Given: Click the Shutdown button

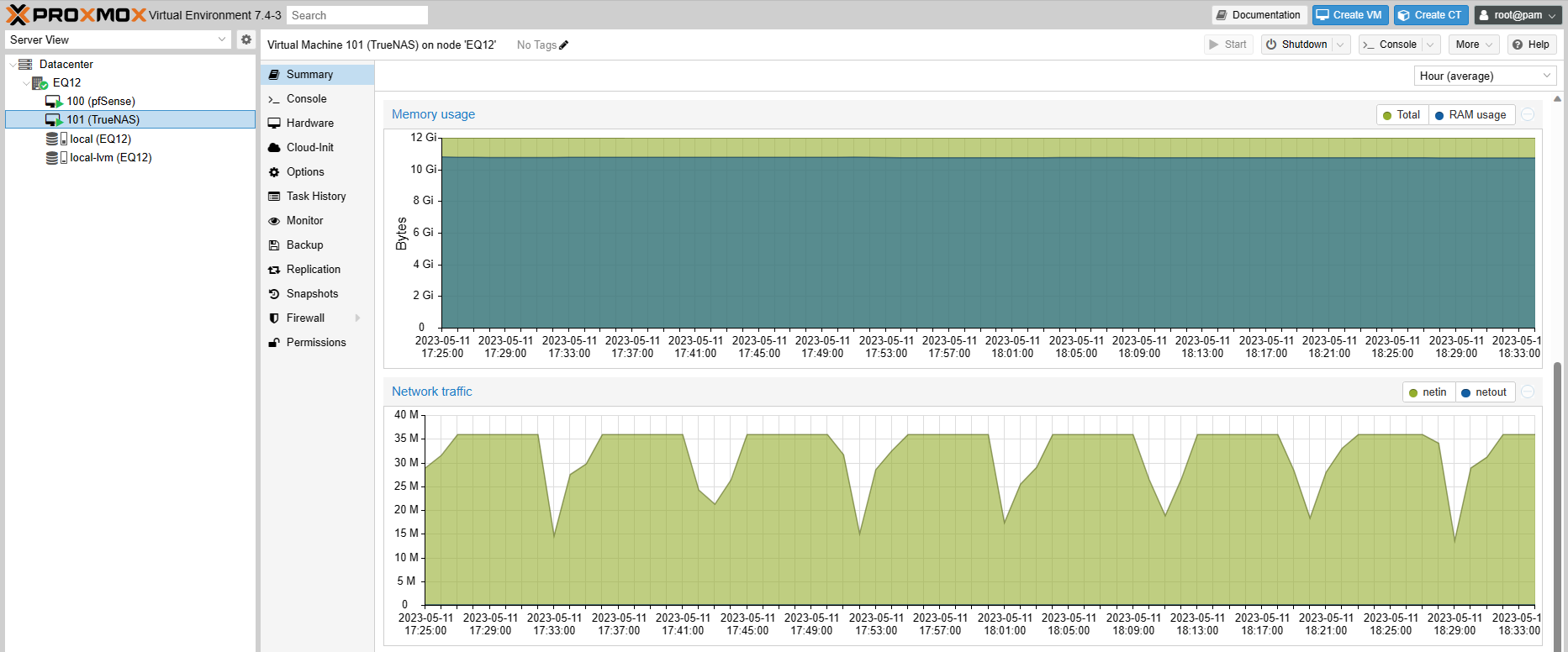Looking at the screenshot, I should coord(1297,45).
